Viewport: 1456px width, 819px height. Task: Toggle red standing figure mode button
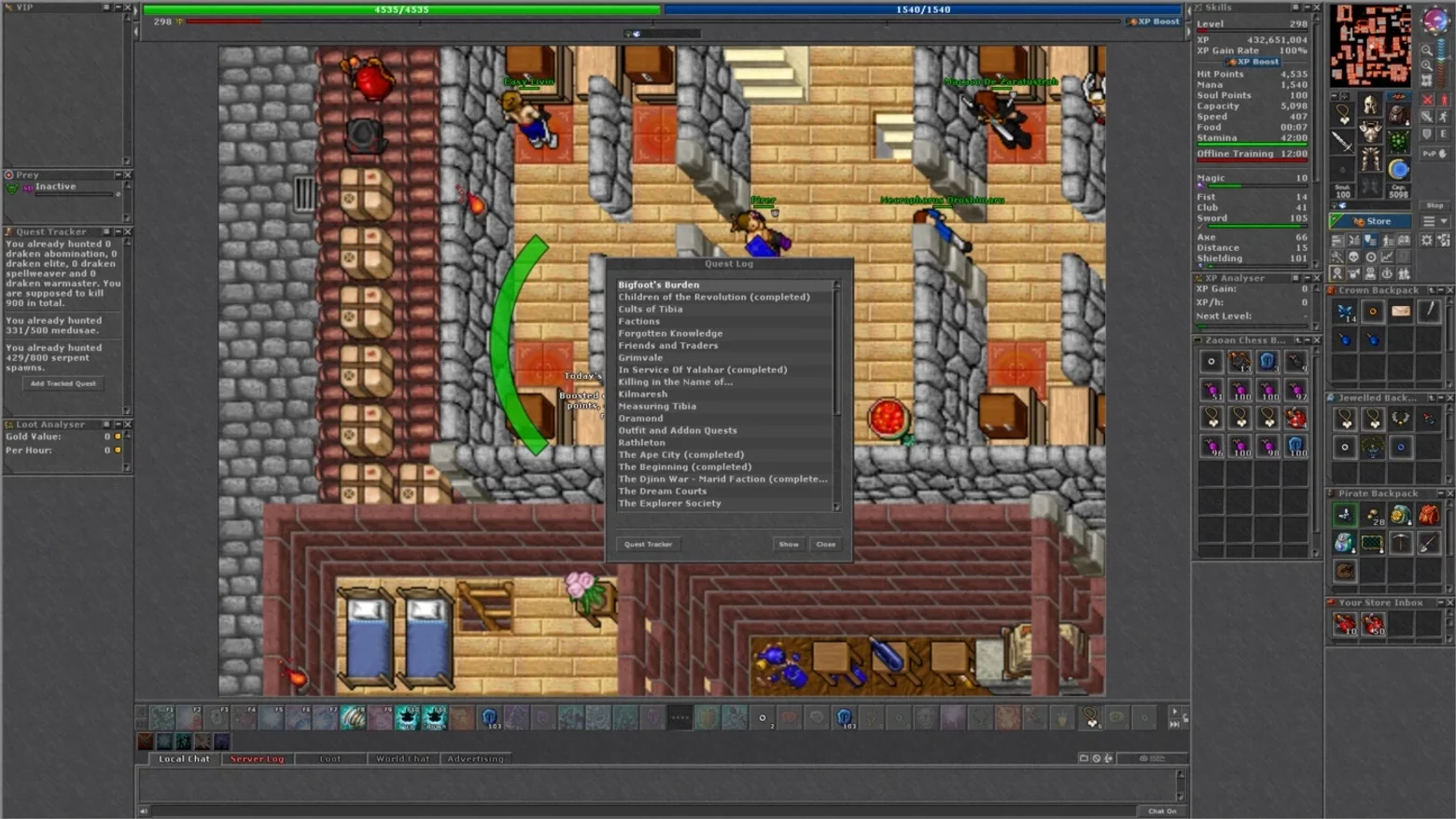(x=1444, y=99)
